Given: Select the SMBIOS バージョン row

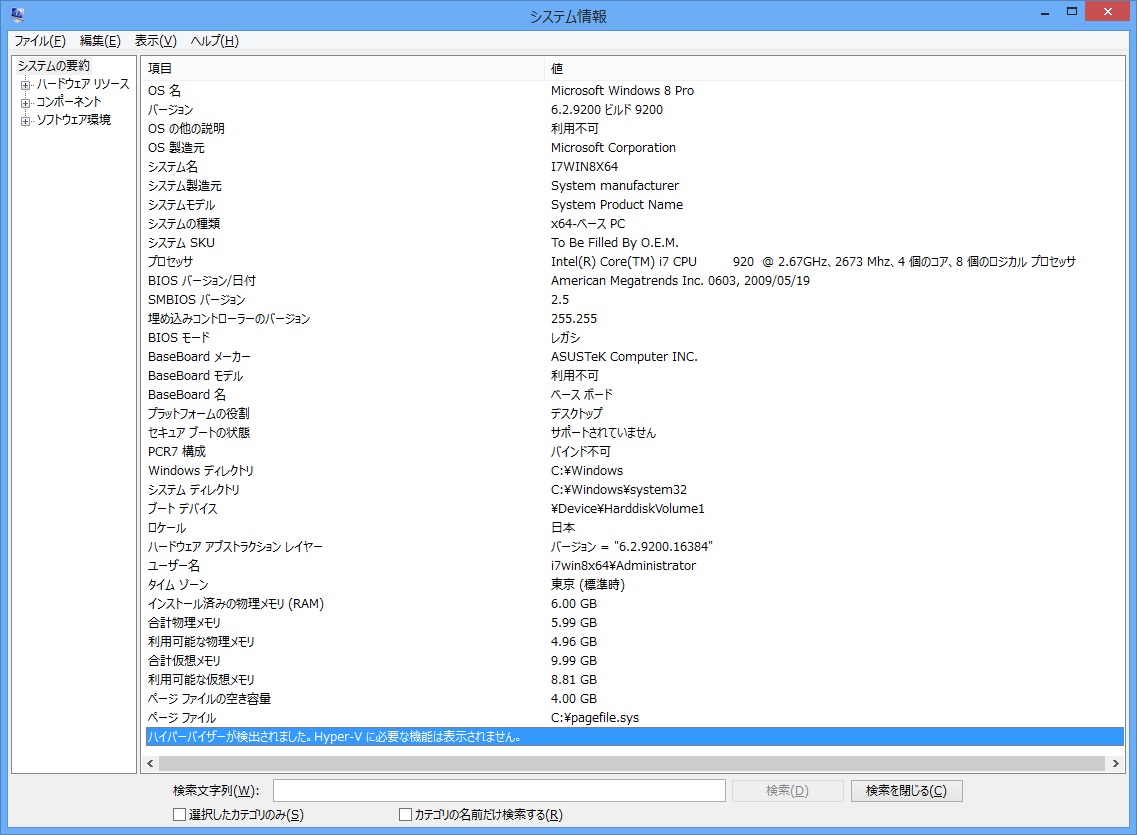Looking at the screenshot, I should tap(634, 299).
